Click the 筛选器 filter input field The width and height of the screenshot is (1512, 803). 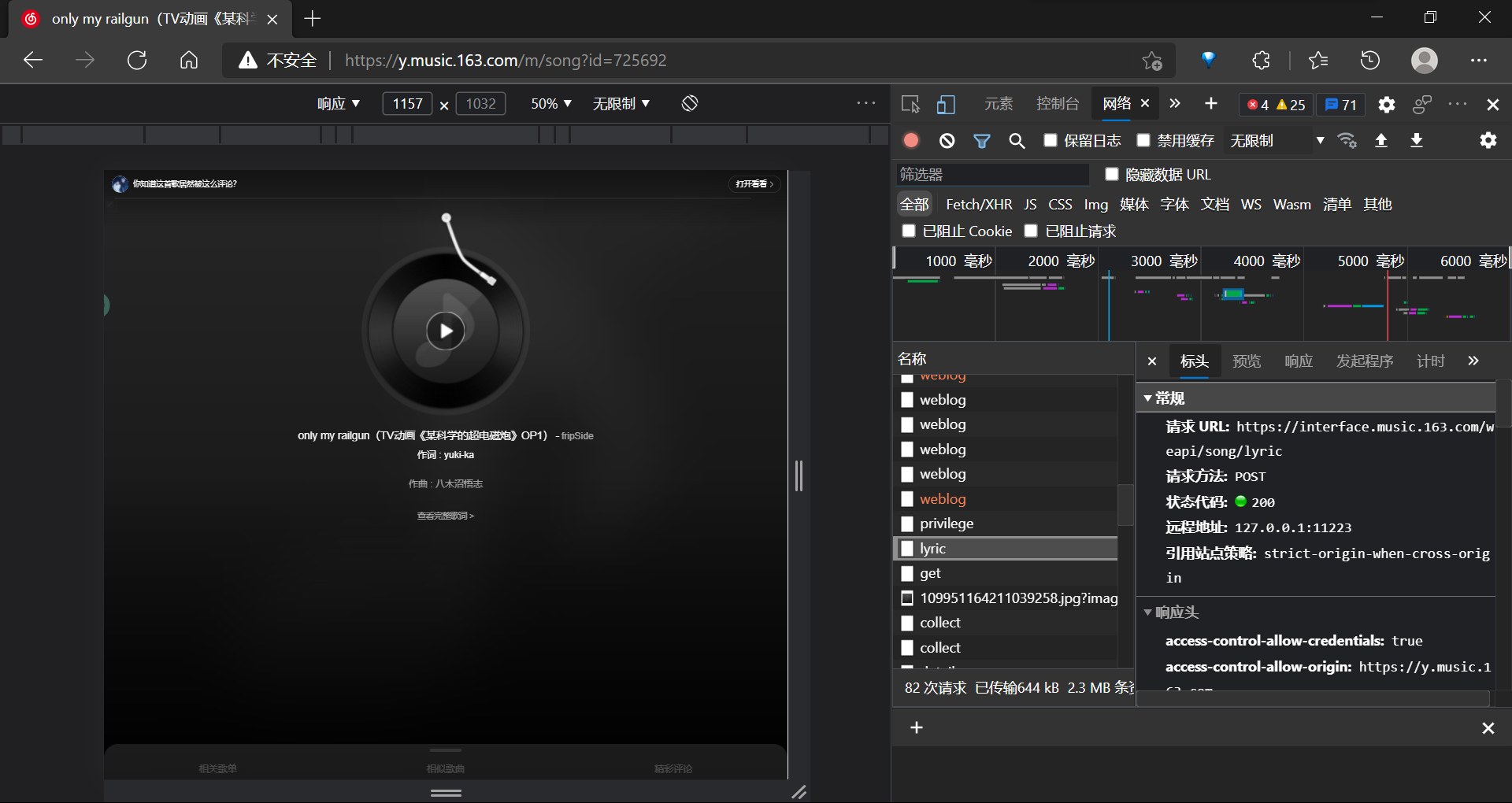[992, 174]
